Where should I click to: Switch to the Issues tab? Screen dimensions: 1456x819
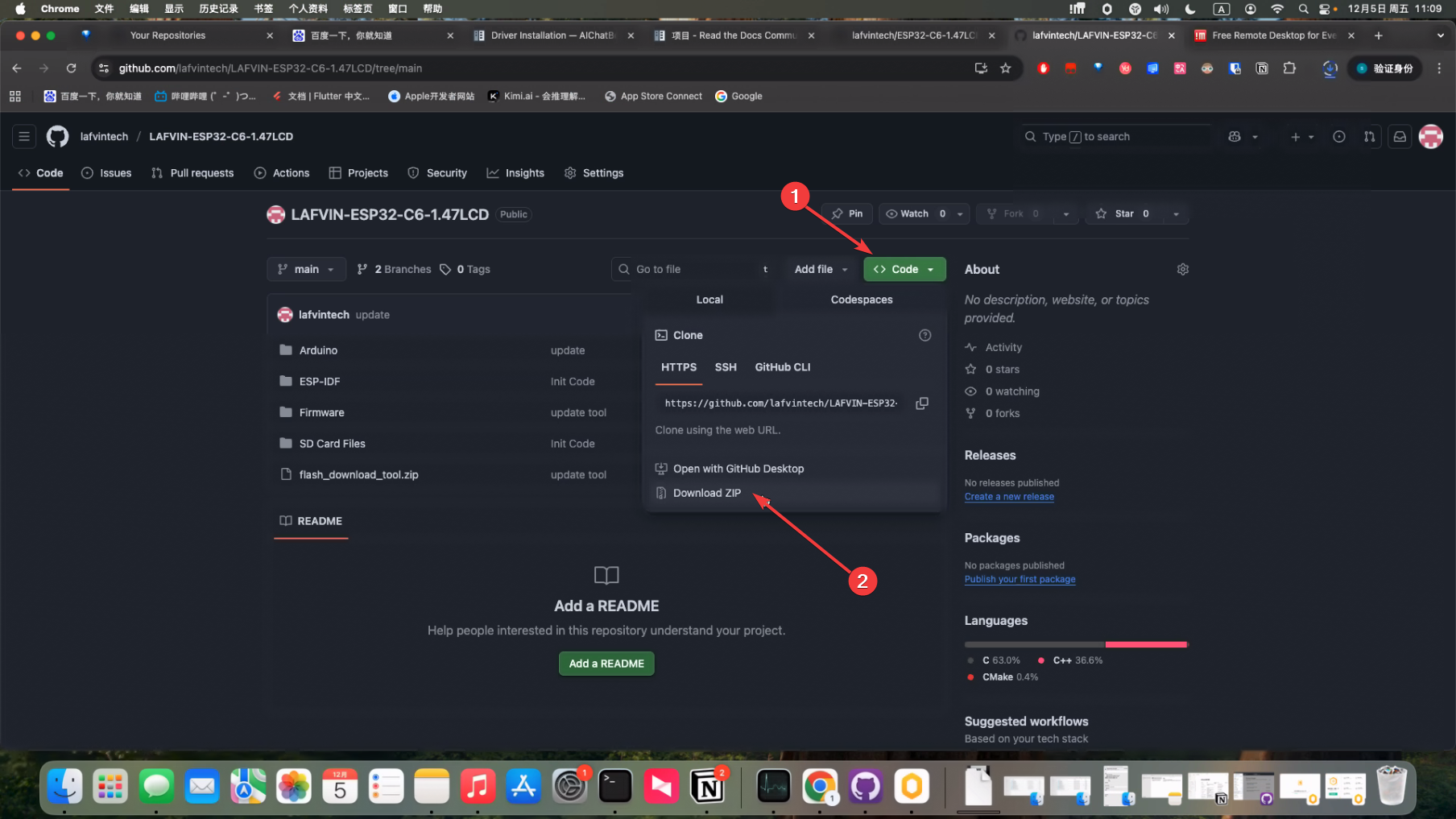(x=106, y=173)
